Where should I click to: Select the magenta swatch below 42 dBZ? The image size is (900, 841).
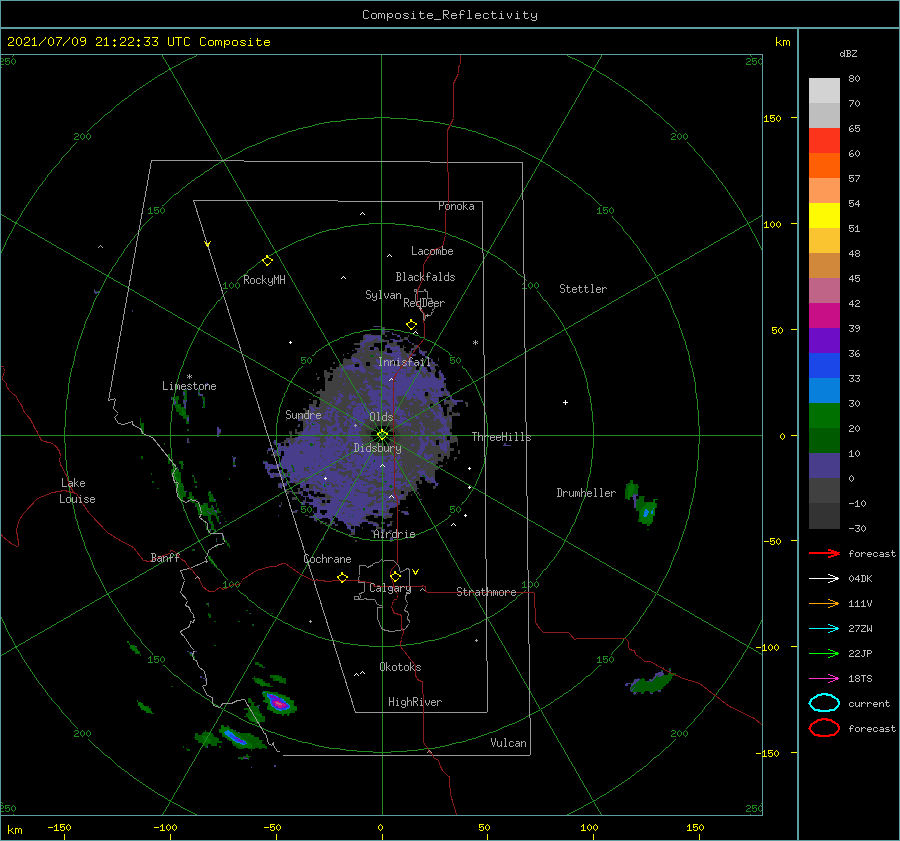[824, 315]
